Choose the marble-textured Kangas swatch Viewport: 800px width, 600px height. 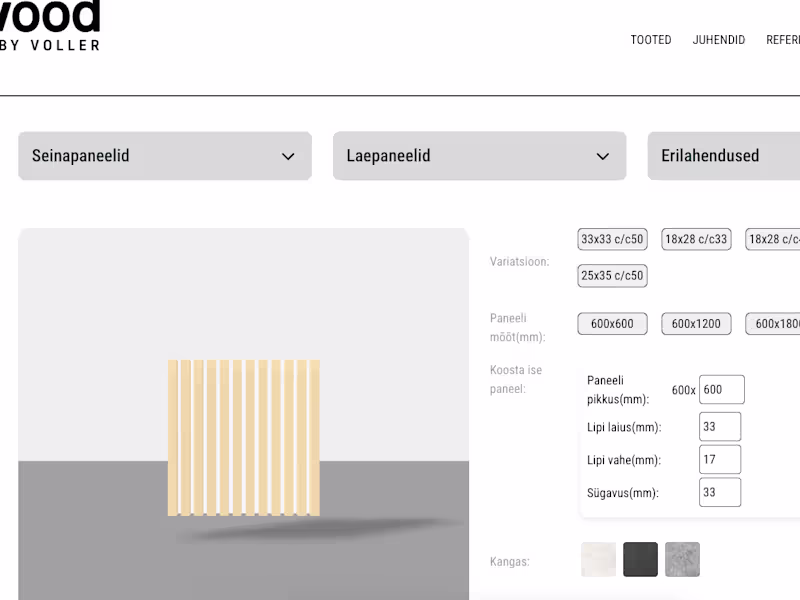(682, 559)
